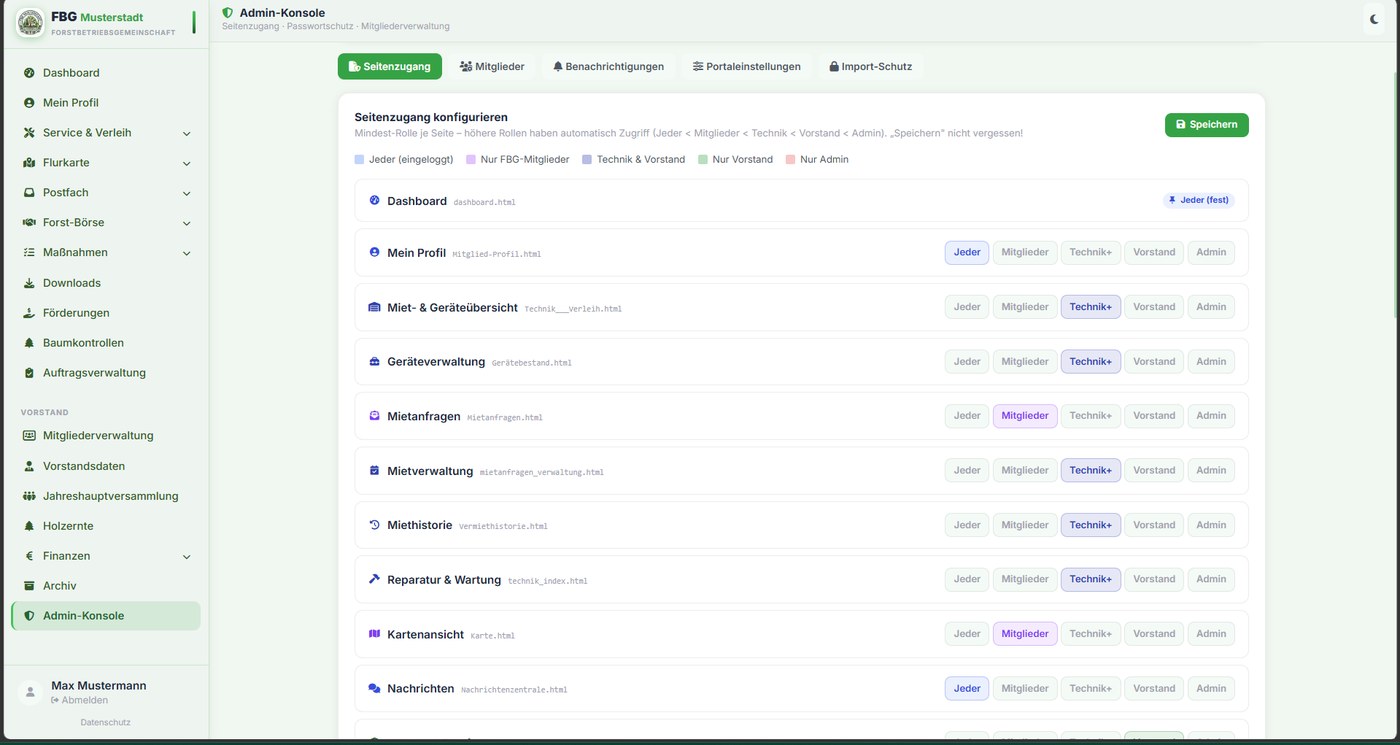
Task: Set Kartenansicht access to Technik+
Action: [x=1091, y=634]
